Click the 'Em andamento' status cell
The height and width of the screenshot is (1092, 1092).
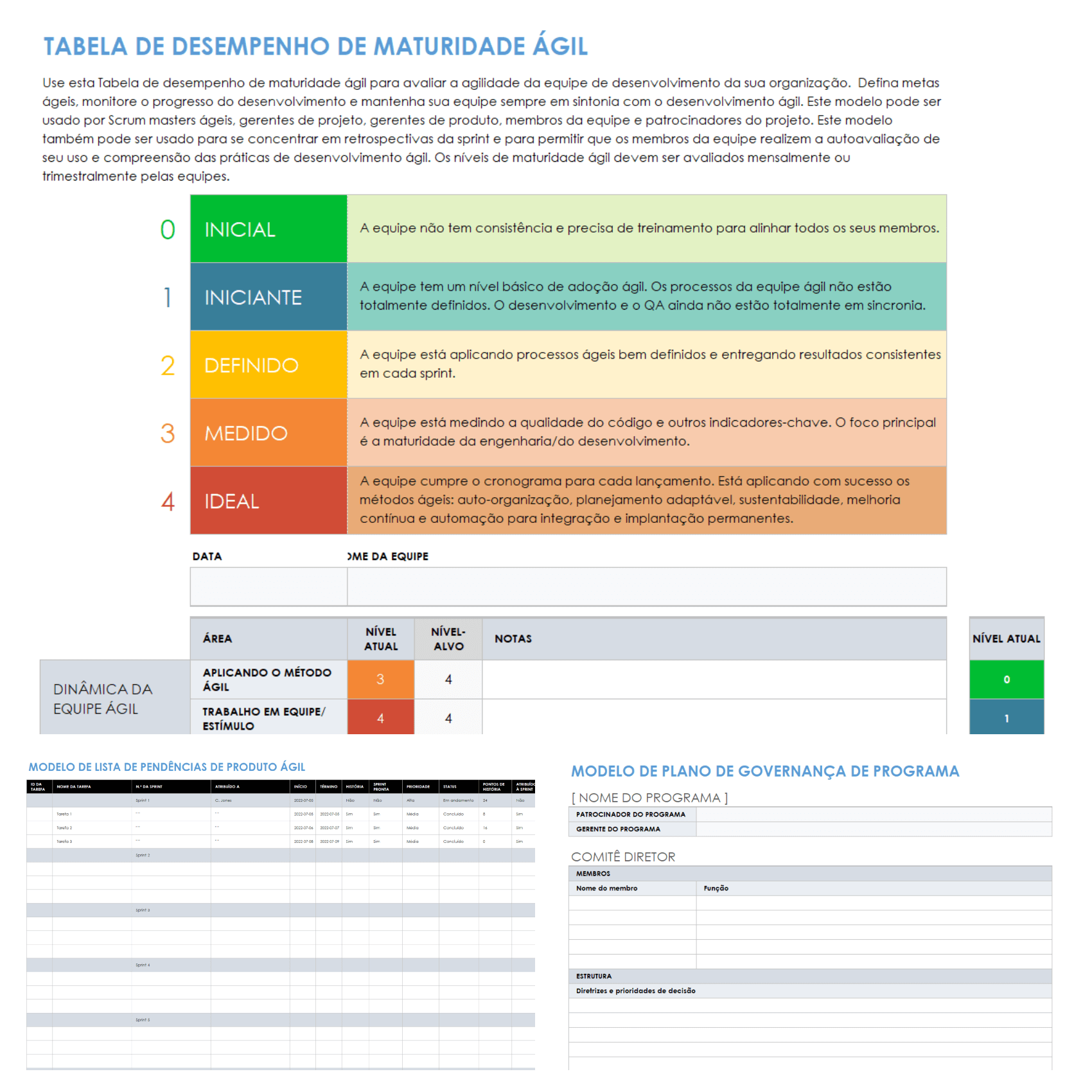pyautogui.click(x=459, y=800)
